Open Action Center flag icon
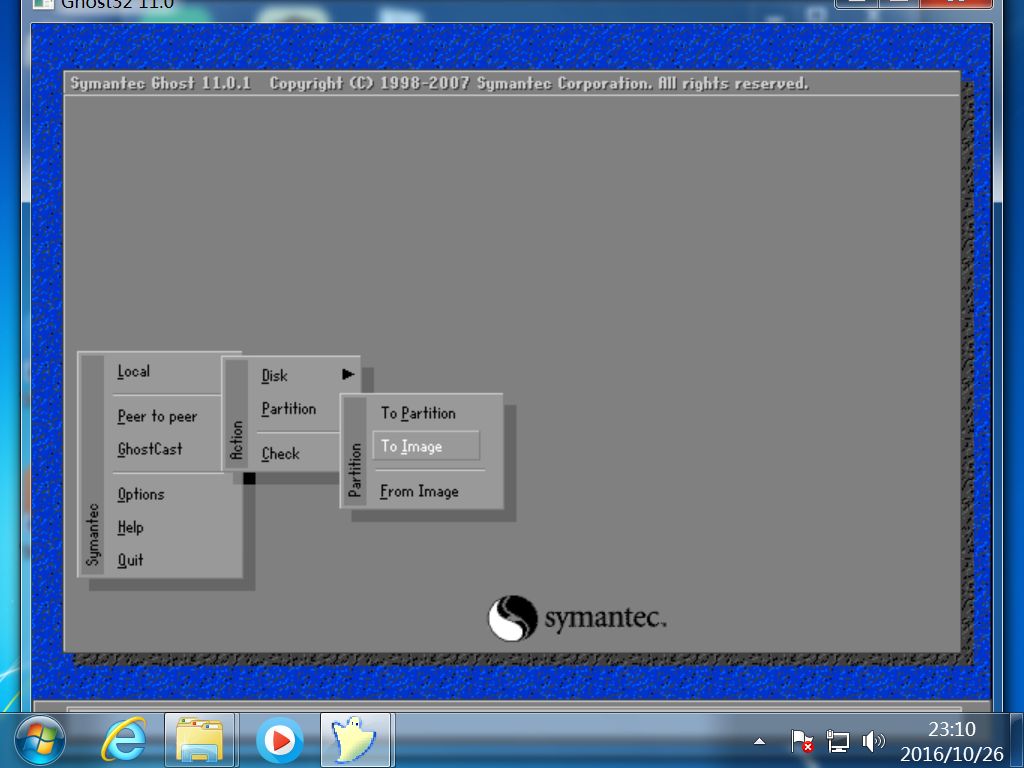 click(801, 741)
